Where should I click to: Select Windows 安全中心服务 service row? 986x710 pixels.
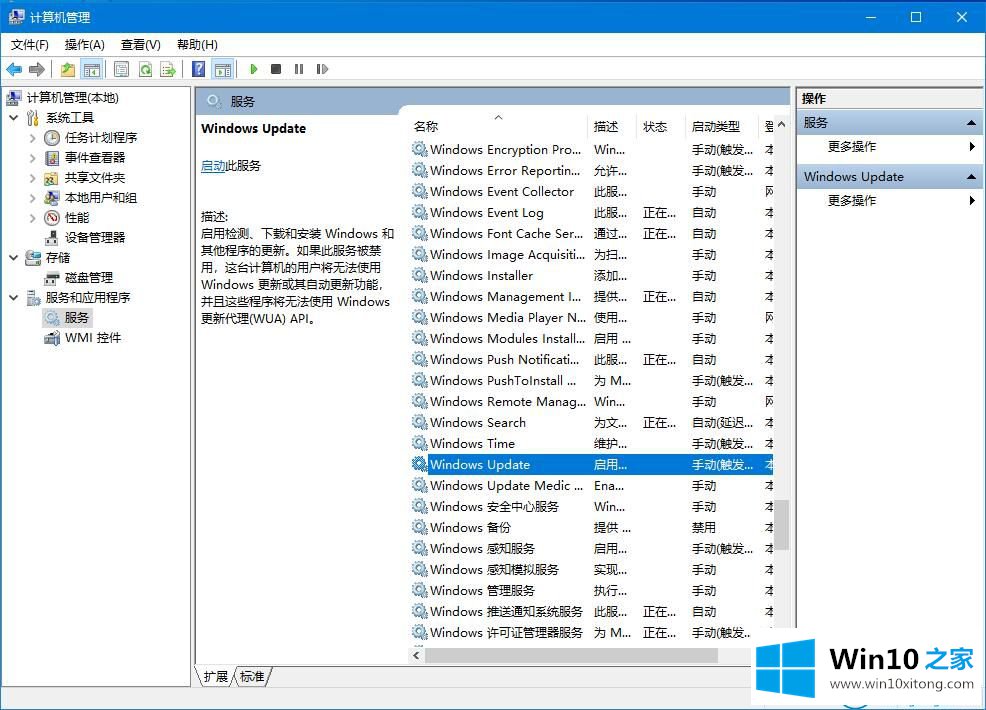[x=592, y=507]
